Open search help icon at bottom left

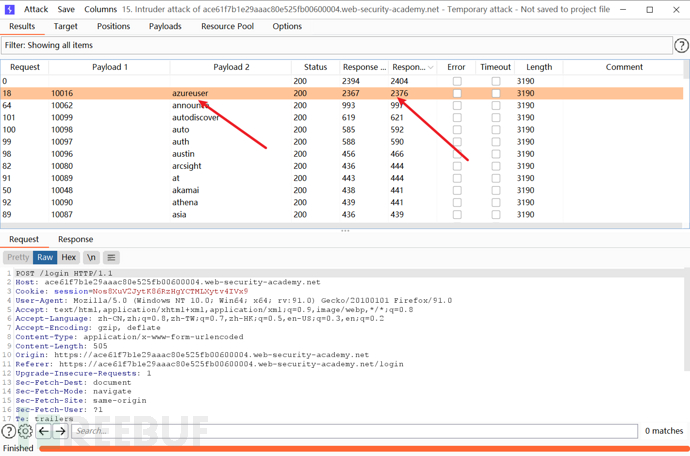[x=8, y=432]
